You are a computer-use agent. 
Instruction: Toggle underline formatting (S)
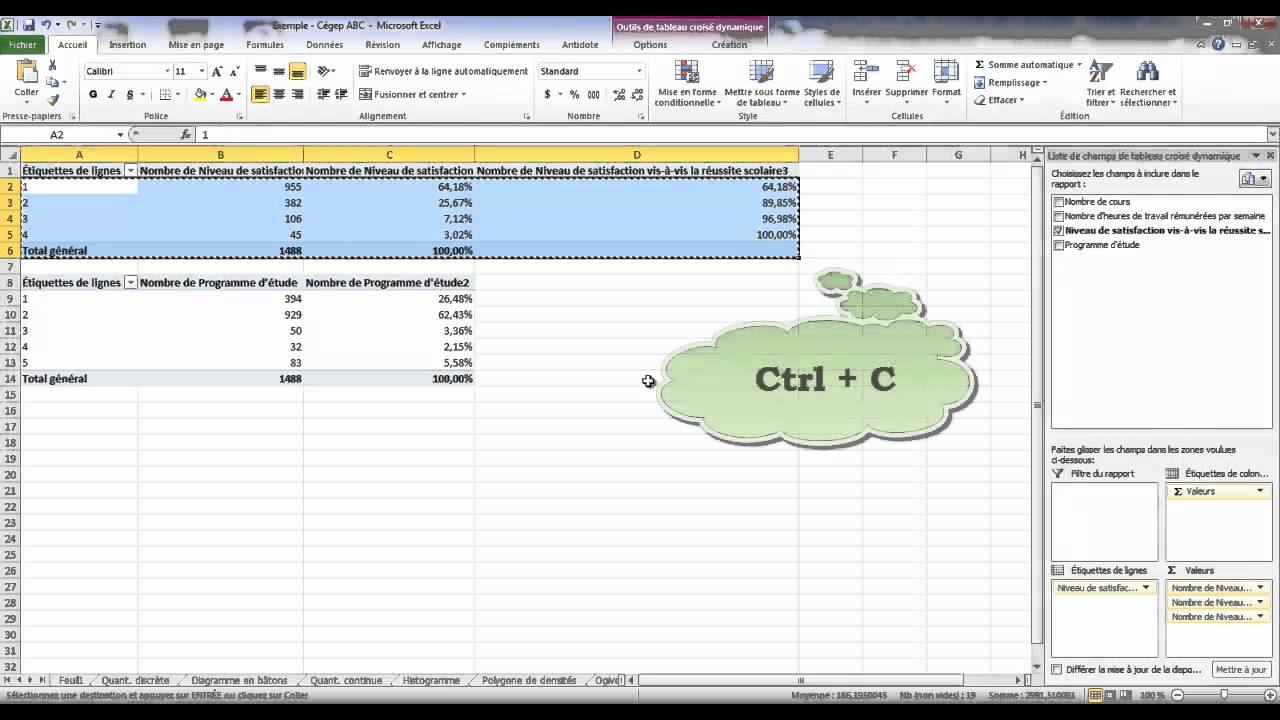130,94
